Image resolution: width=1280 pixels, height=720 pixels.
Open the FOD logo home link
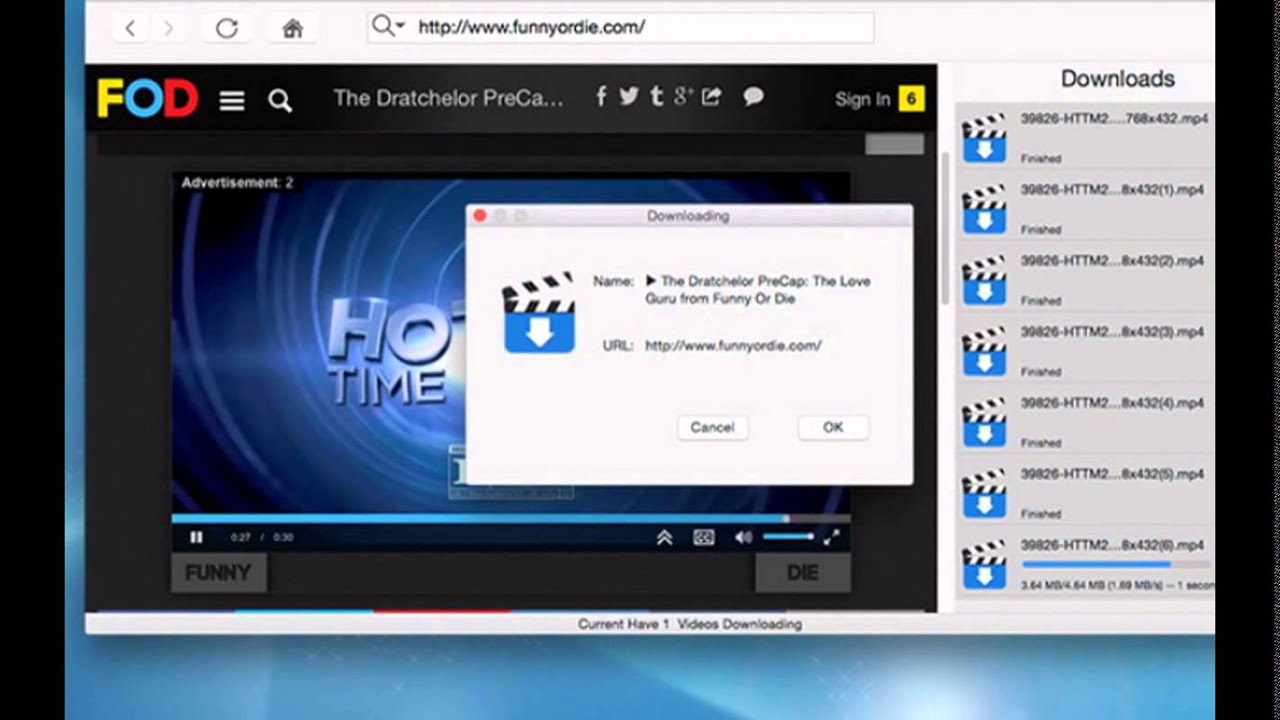pos(147,99)
